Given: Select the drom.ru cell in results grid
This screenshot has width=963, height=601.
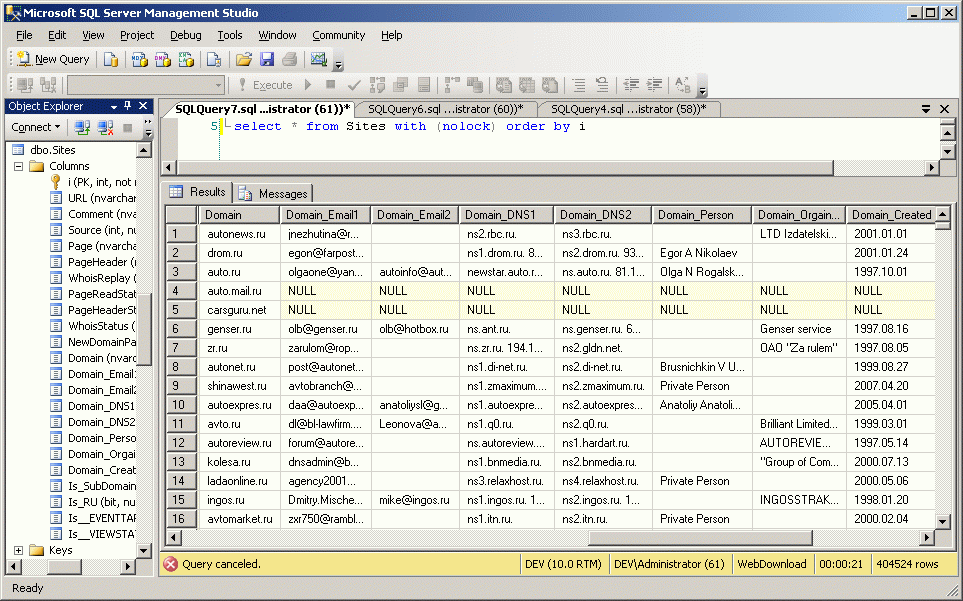Looking at the screenshot, I should [238, 252].
